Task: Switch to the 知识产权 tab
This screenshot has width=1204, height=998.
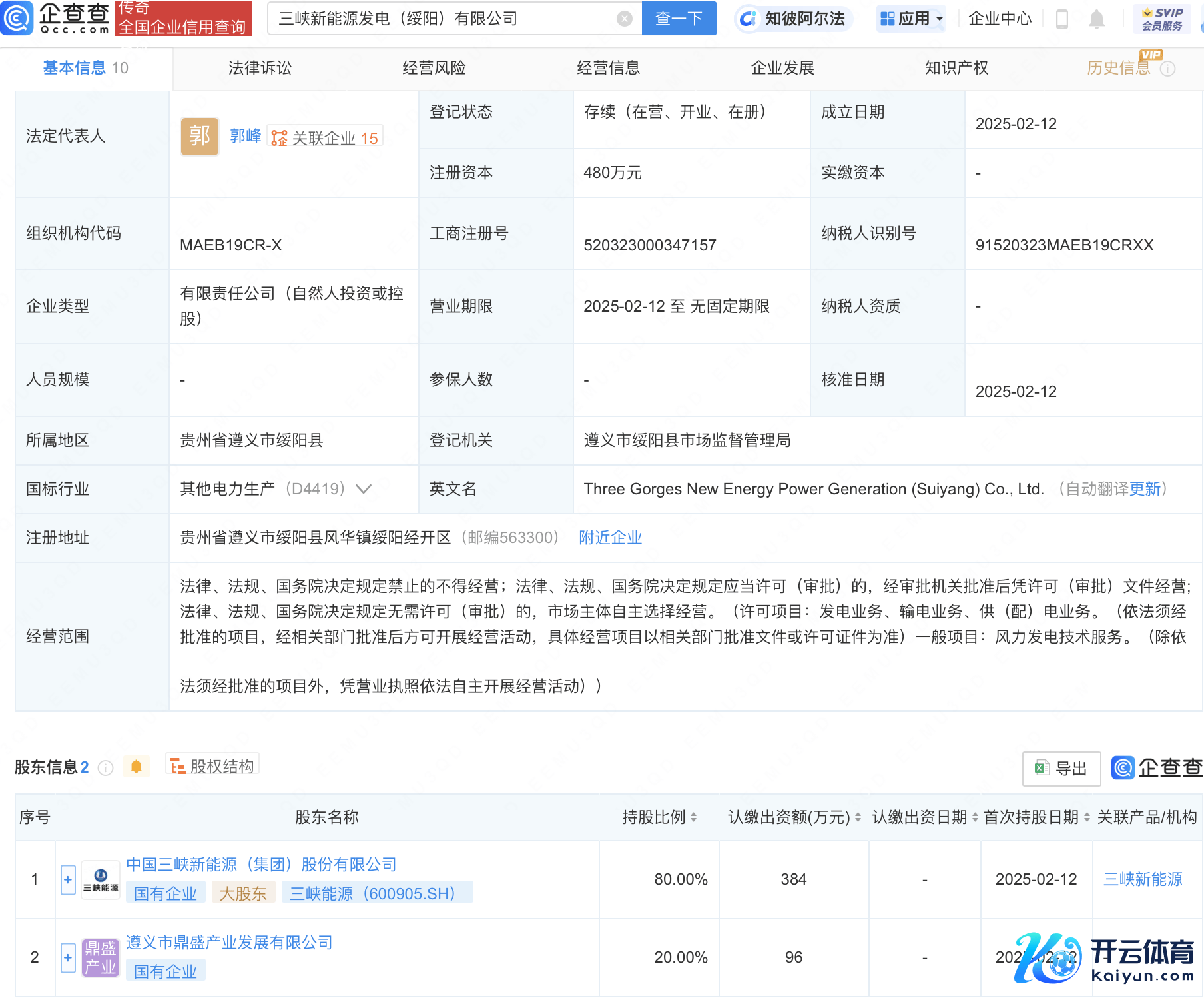Action: [x=956, y=68]
